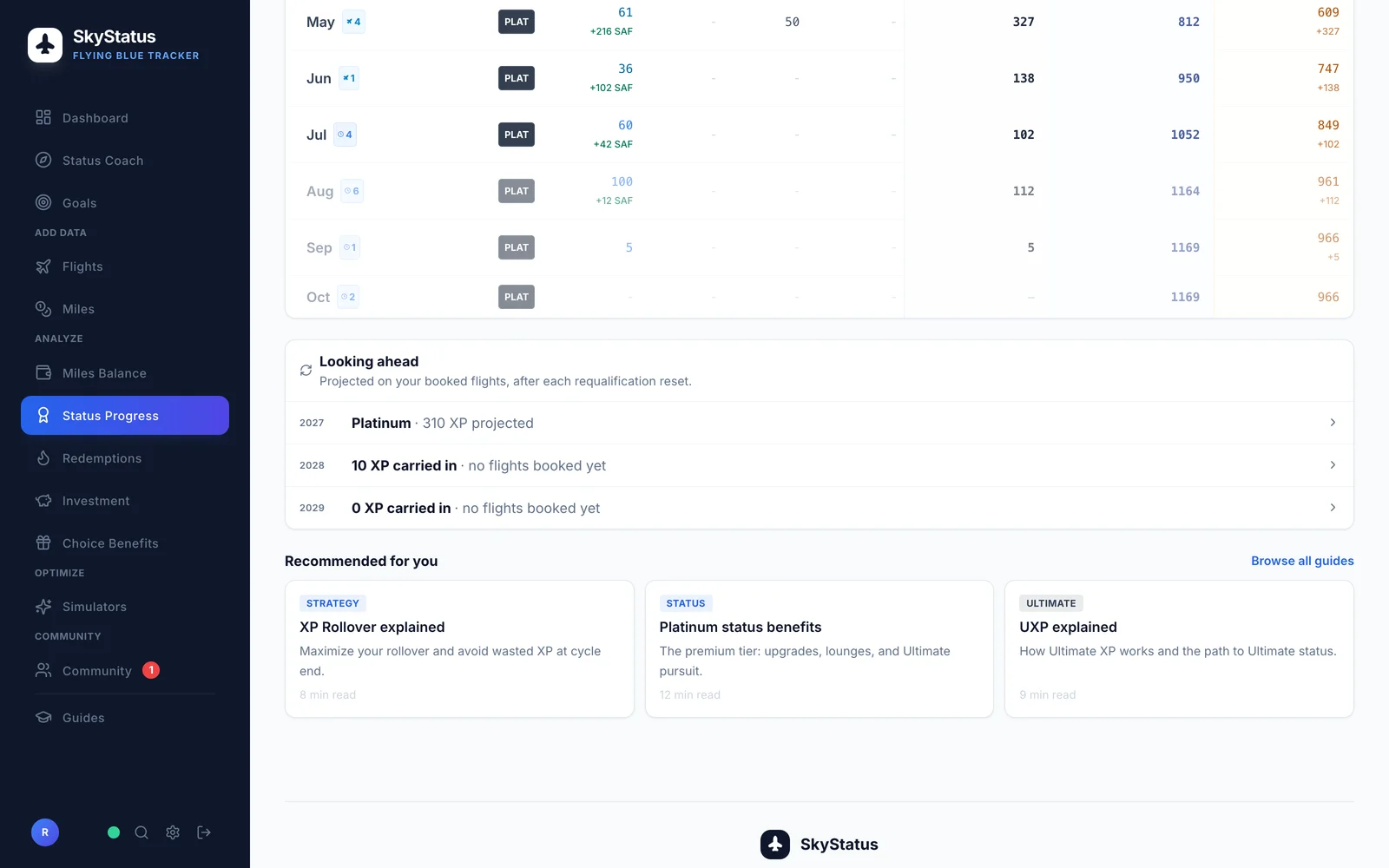The height and width of the screenshot is (868, 1389).
Task: Open Goals in sidebar
Action: coord(125,203)
